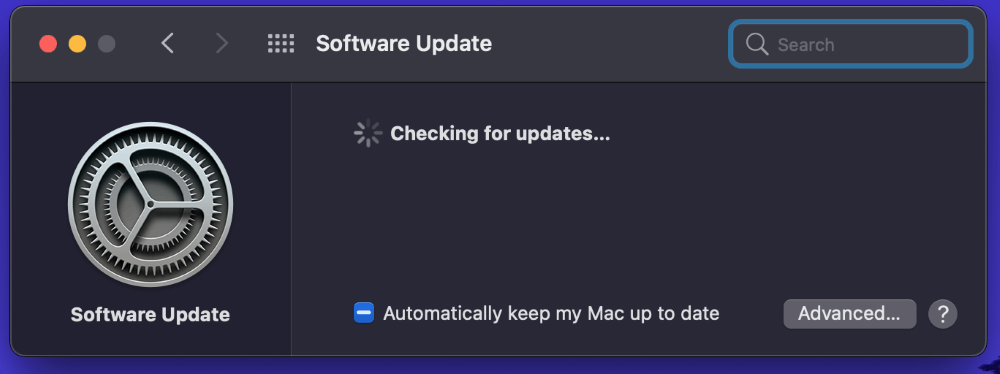The height and width of the screenshot is (374, 1000).
Task: Toggle the automatic updates checkbox
Action: [x=364, y=313]
